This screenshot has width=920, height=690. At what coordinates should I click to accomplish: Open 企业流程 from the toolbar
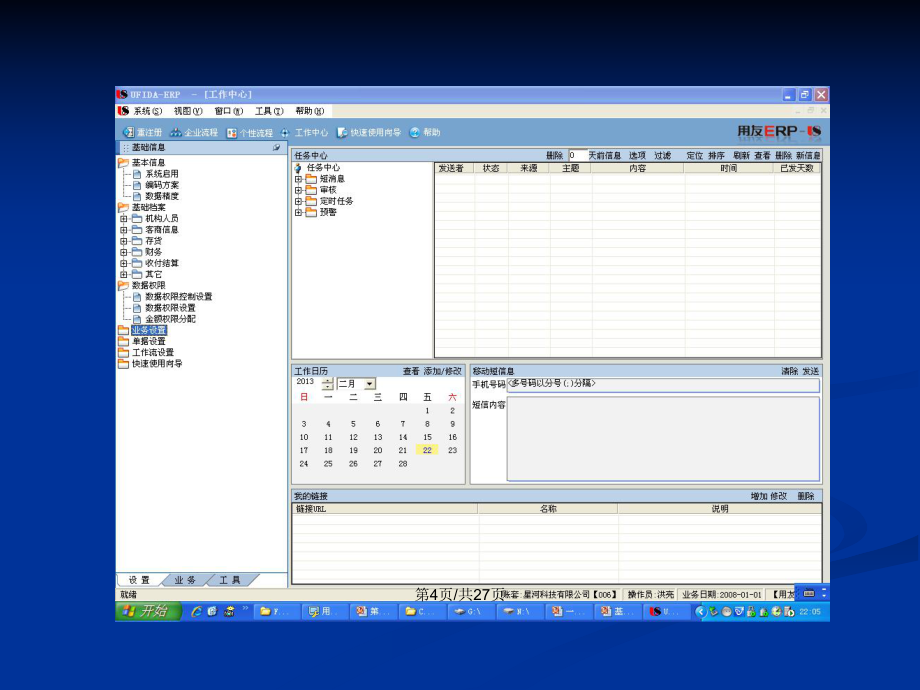(176, 132)
